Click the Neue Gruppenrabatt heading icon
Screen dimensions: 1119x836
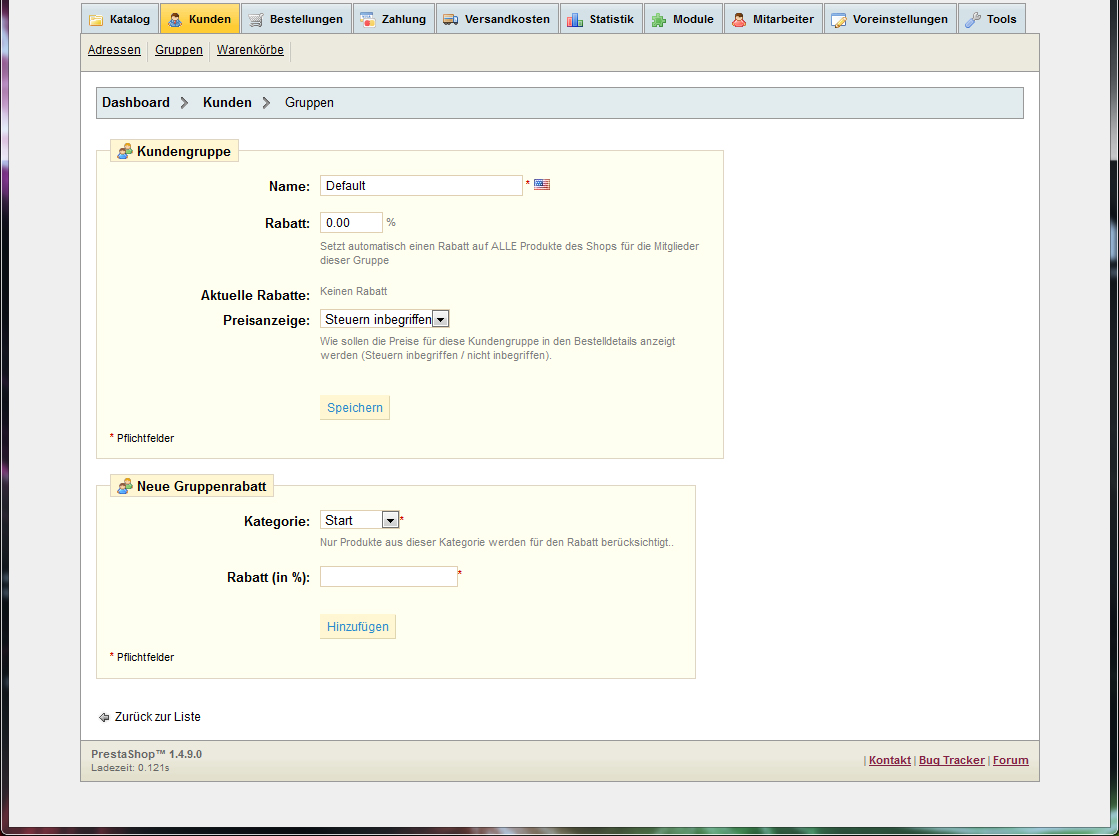125,486
